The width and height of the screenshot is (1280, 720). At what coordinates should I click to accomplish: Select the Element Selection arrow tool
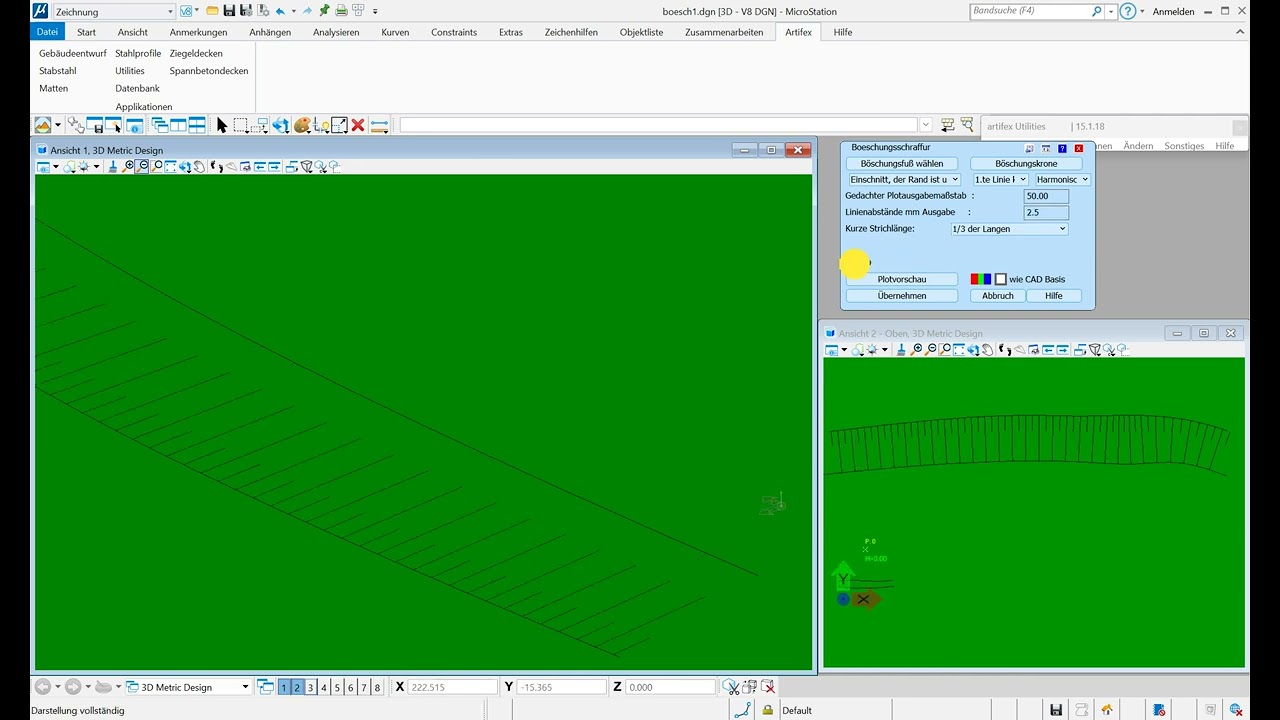coord(222,125)
